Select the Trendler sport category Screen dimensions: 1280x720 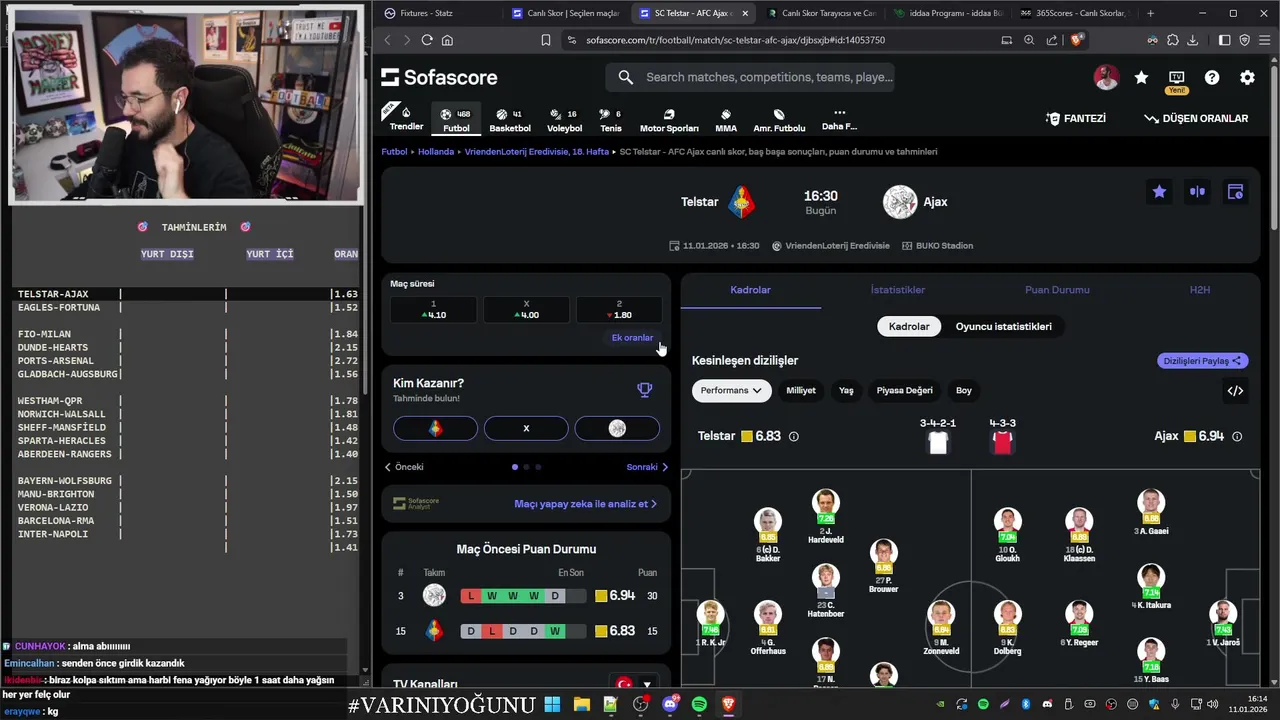tap(406, 119)
